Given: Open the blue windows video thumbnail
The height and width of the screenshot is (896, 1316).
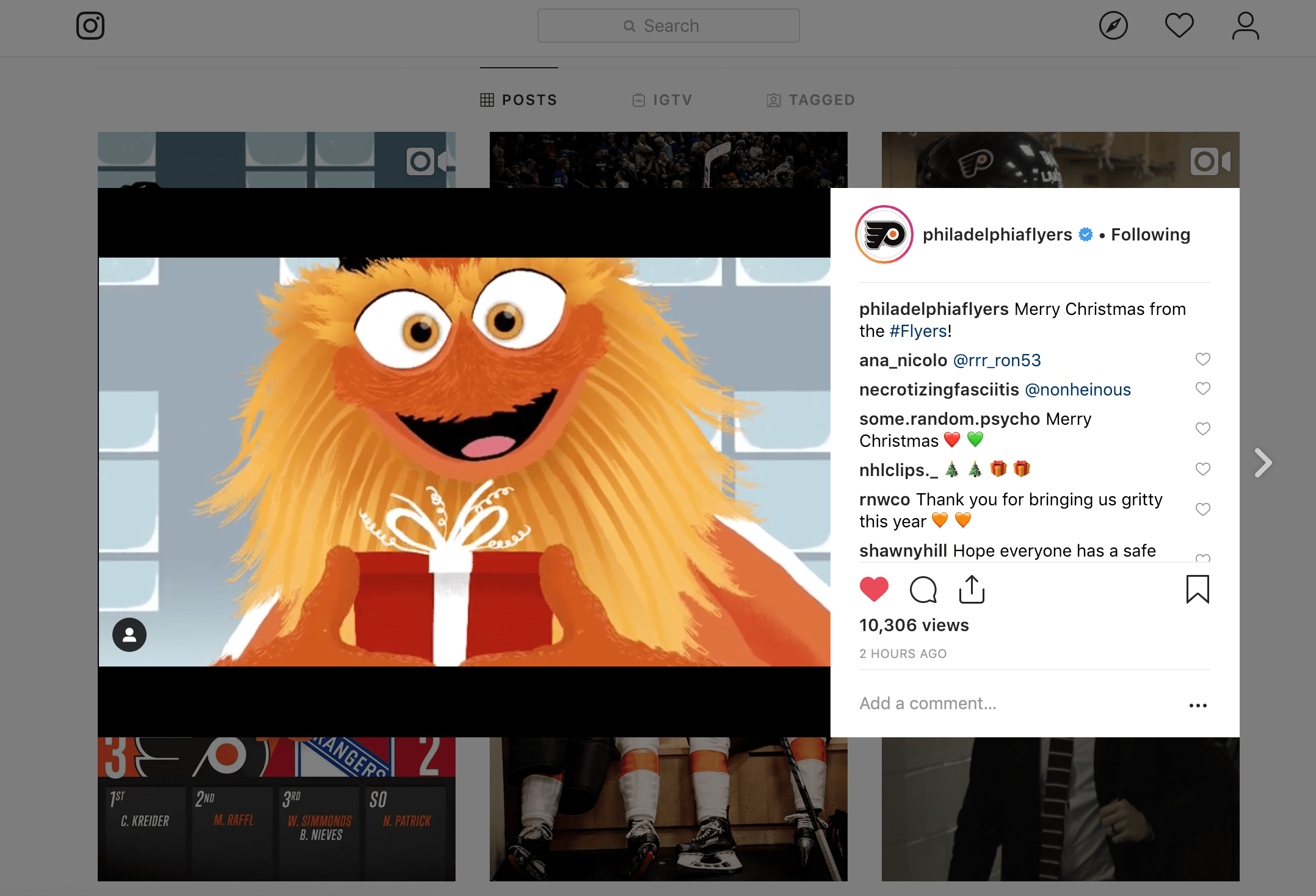Looking at the screenshot, I should click(x=277, y=160).
